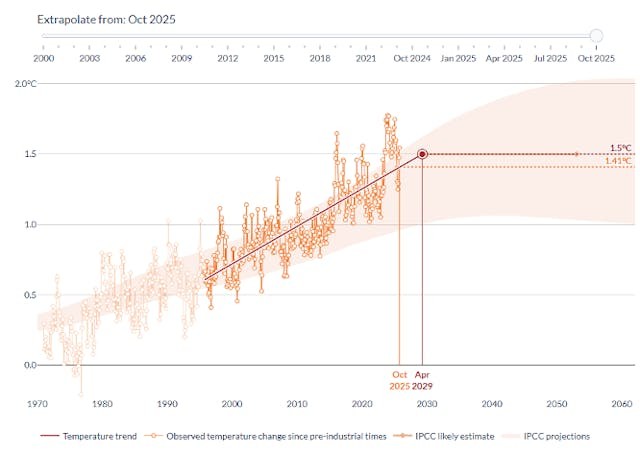This screenshot has height=454, width=640.
Task: Click the 1.41°C estimate label
Action: tap(620, 160)
